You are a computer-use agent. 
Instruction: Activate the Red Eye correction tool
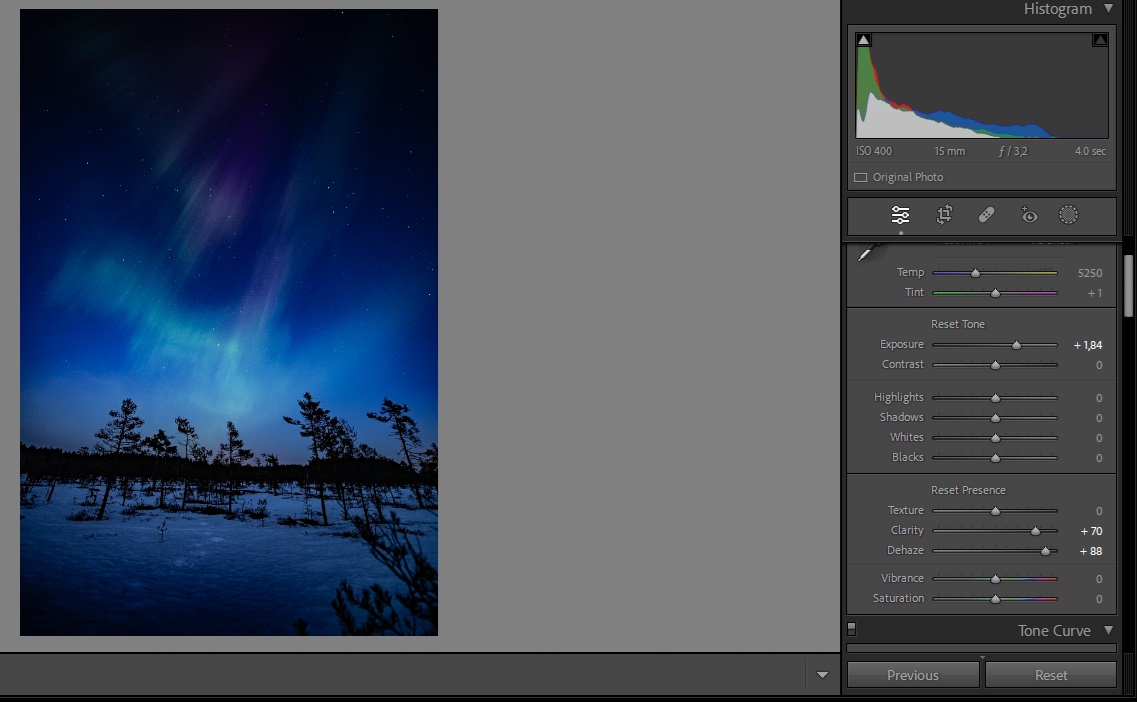[x=1028, y=215]
